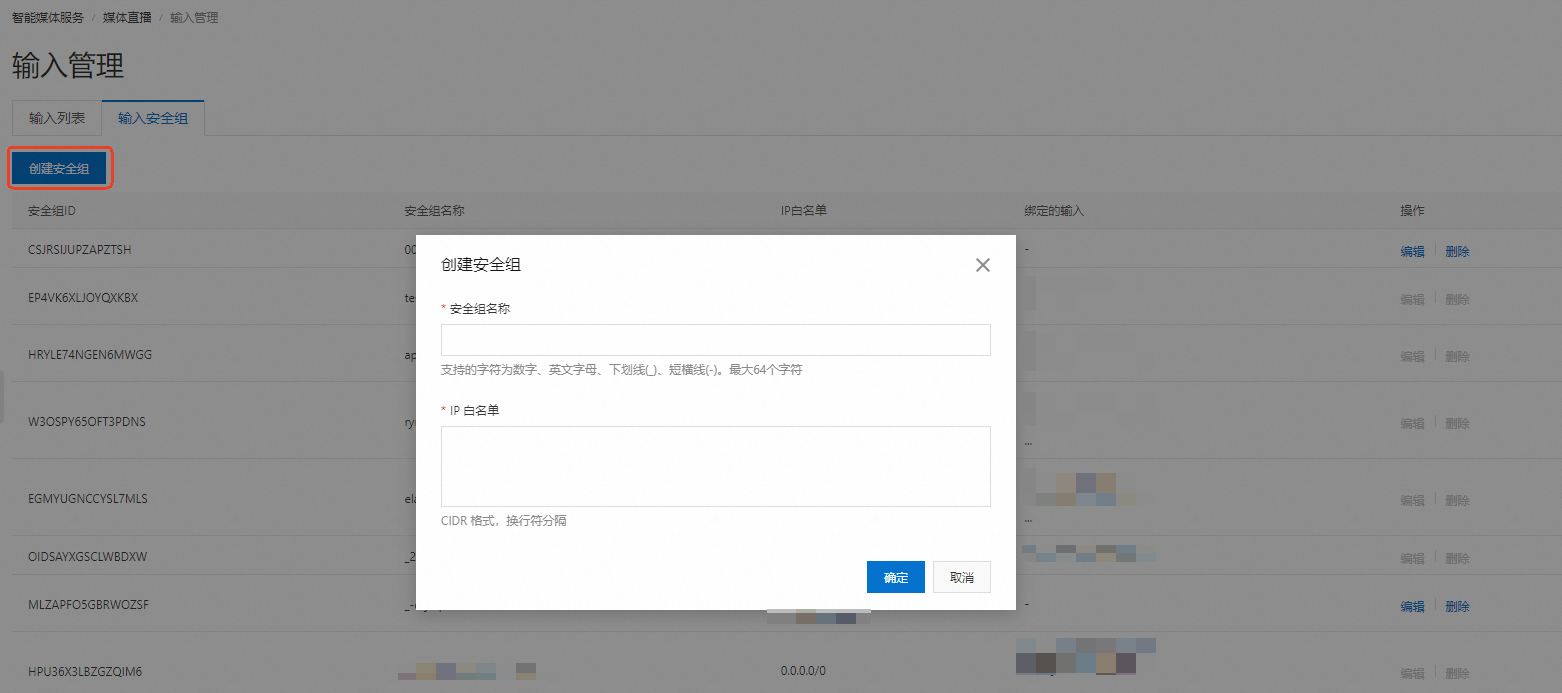Click 删除 for W3OSPY65OFT3PDNS
Image resolution: width=1562 pixels, height=693 pixels.
(1457, 423)
